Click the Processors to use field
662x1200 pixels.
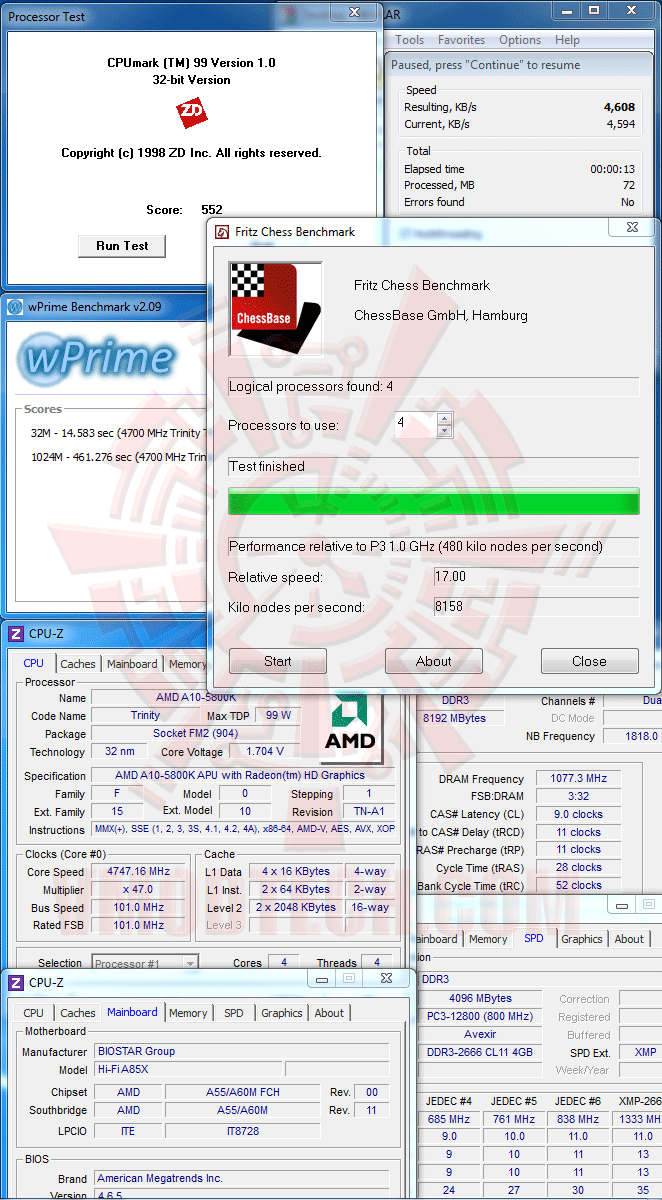point(415,424)
